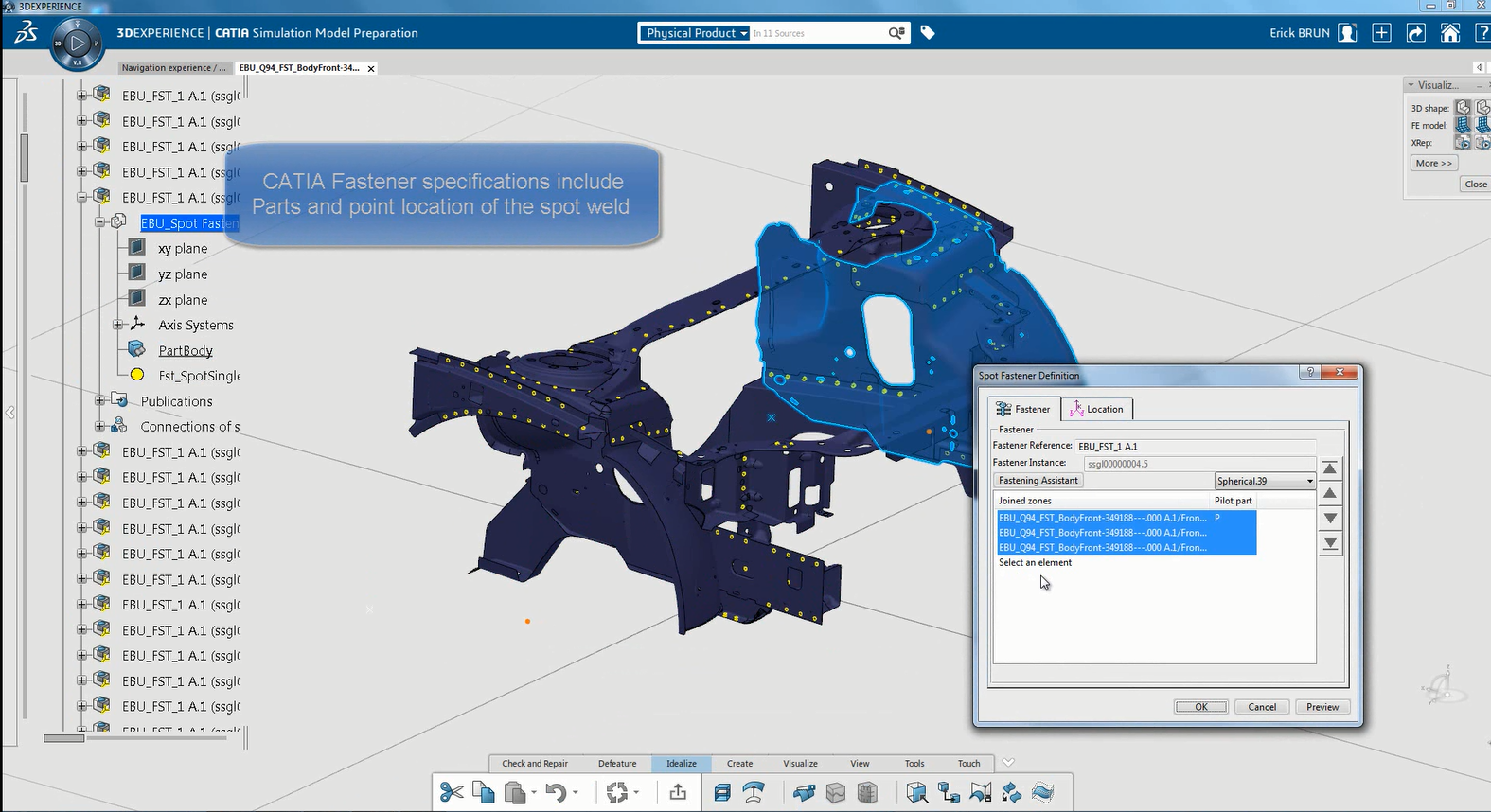Open the Check and Repair toolbar tab
This screenshot has height=812, width=1491.
535,764
